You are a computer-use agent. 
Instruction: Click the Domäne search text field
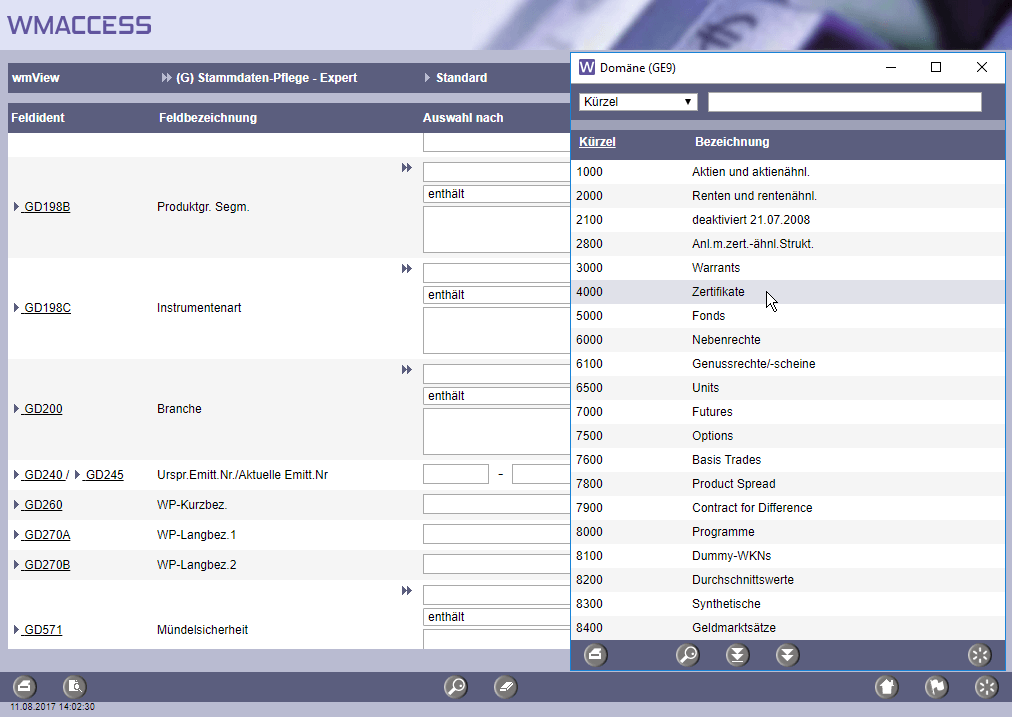[845, 102]
